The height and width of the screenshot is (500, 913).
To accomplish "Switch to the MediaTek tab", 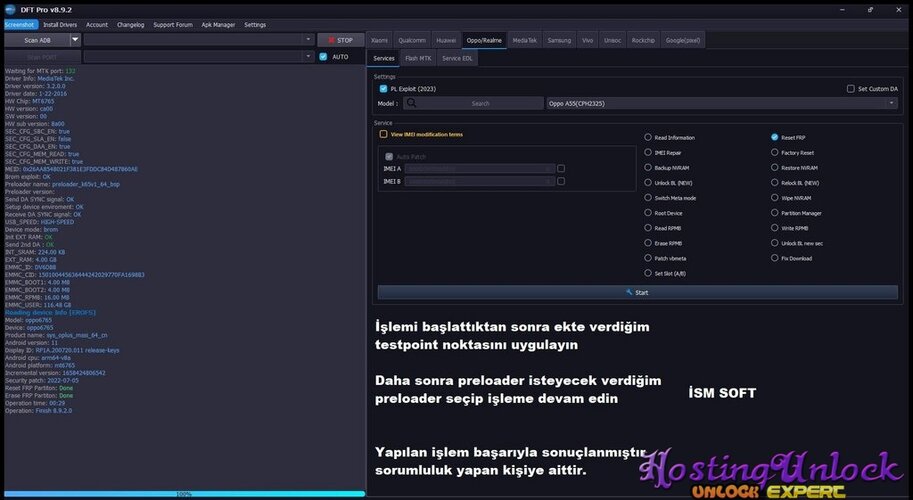I will coord(525,40).
